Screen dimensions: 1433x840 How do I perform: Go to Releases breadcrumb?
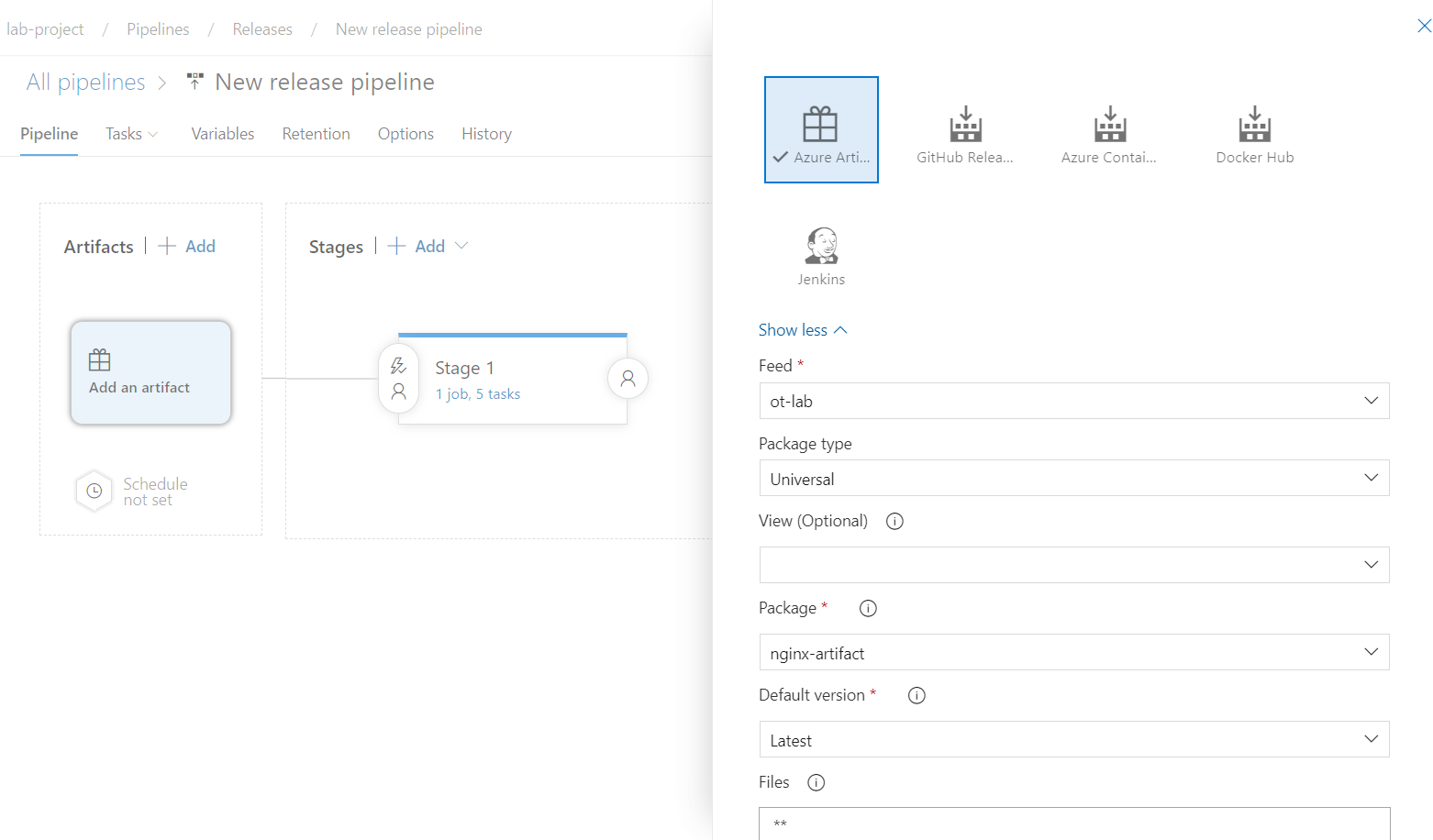pyautogui.click(x=262, y=29)
